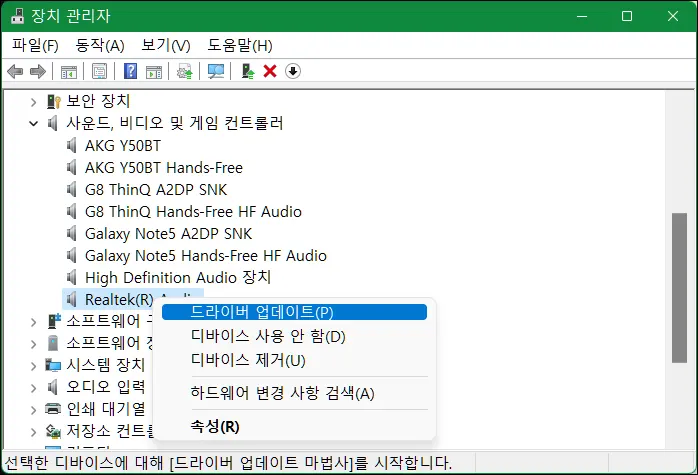The image size is (698, 475).
Task: Click the blue Help question-mark icon
Action: [130, 71]
